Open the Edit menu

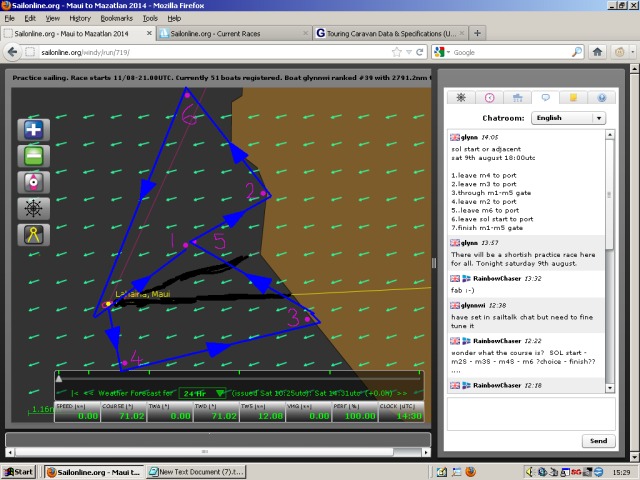click(x=30, y=18)
